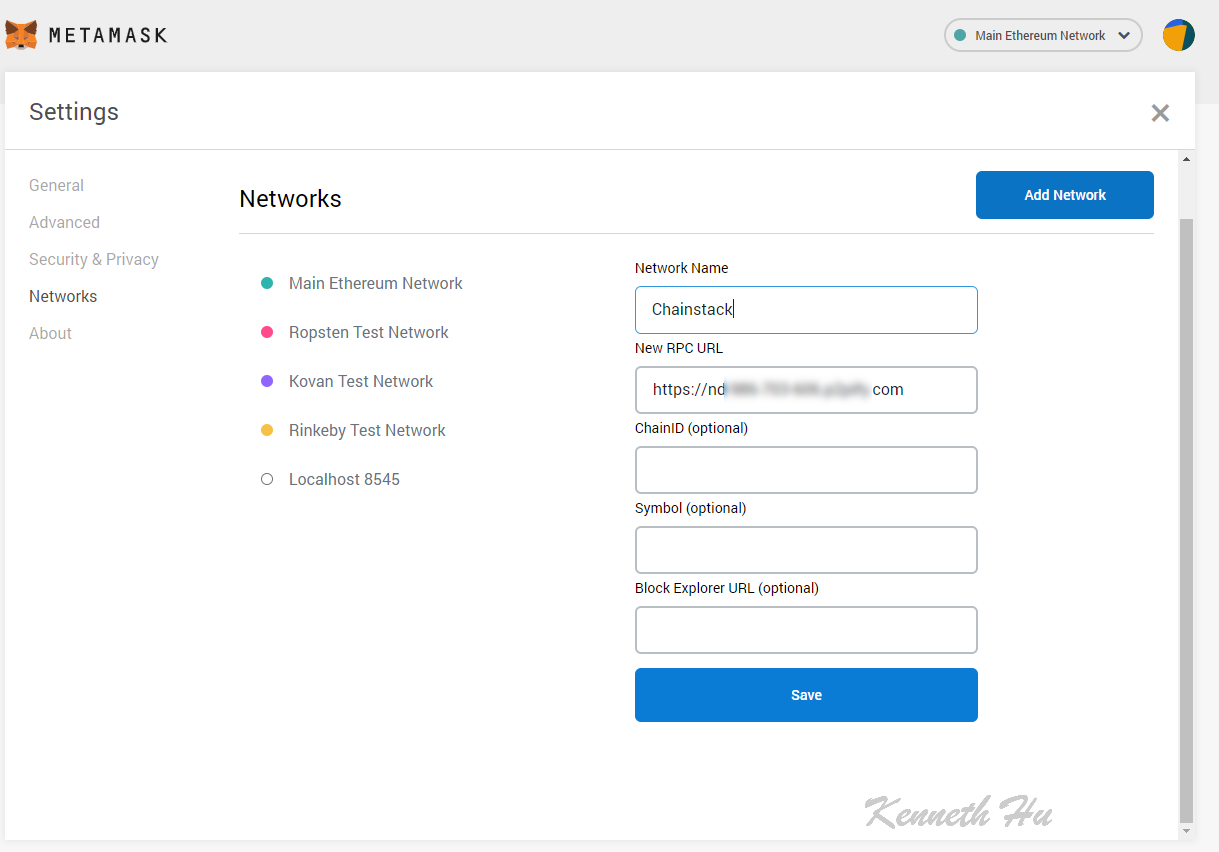
Task: Click into the Symbol input field
Action: (806, 550)
